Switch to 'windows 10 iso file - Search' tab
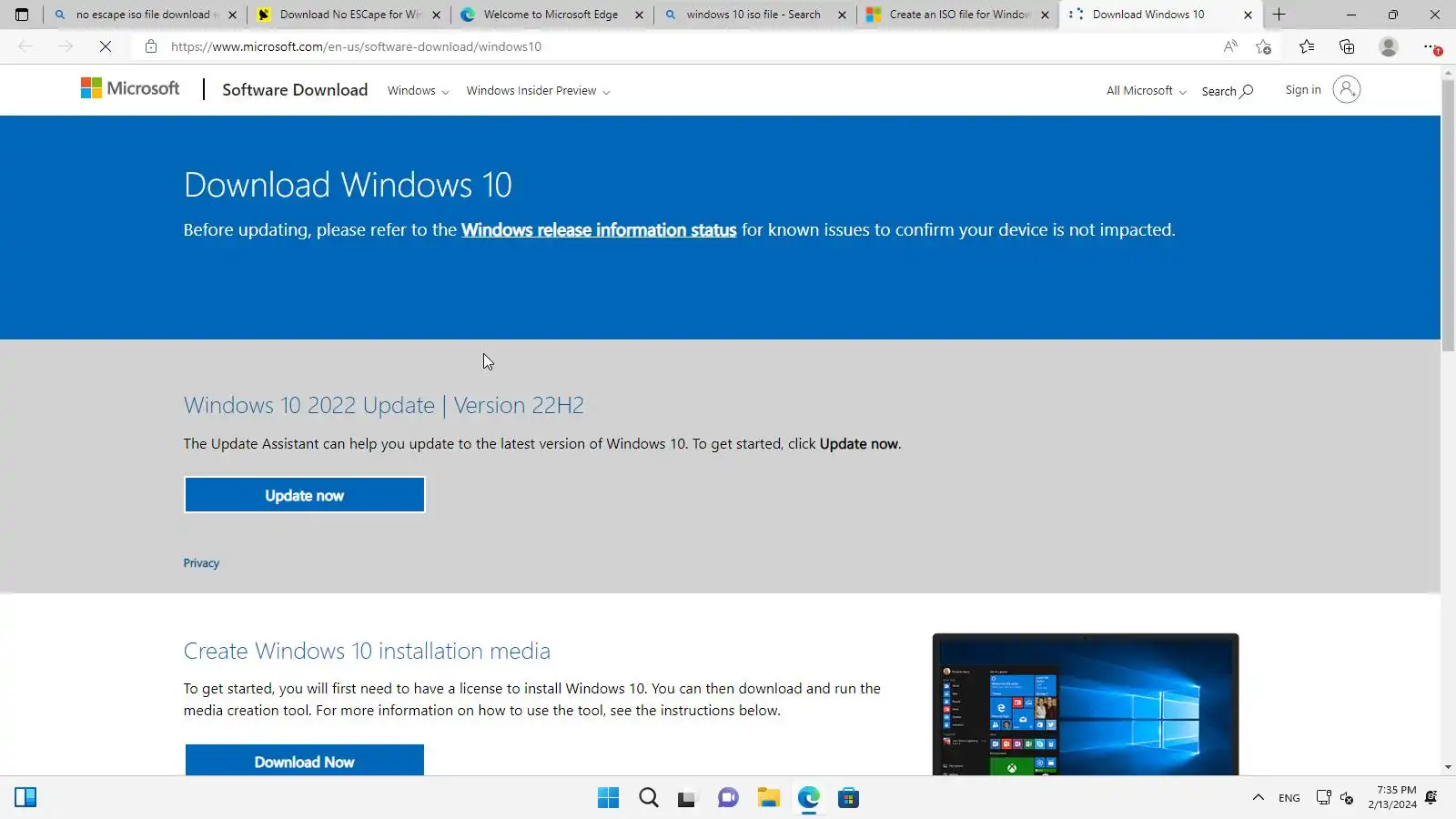Screen dimensions: 1456x819 (x=754, y=15)
